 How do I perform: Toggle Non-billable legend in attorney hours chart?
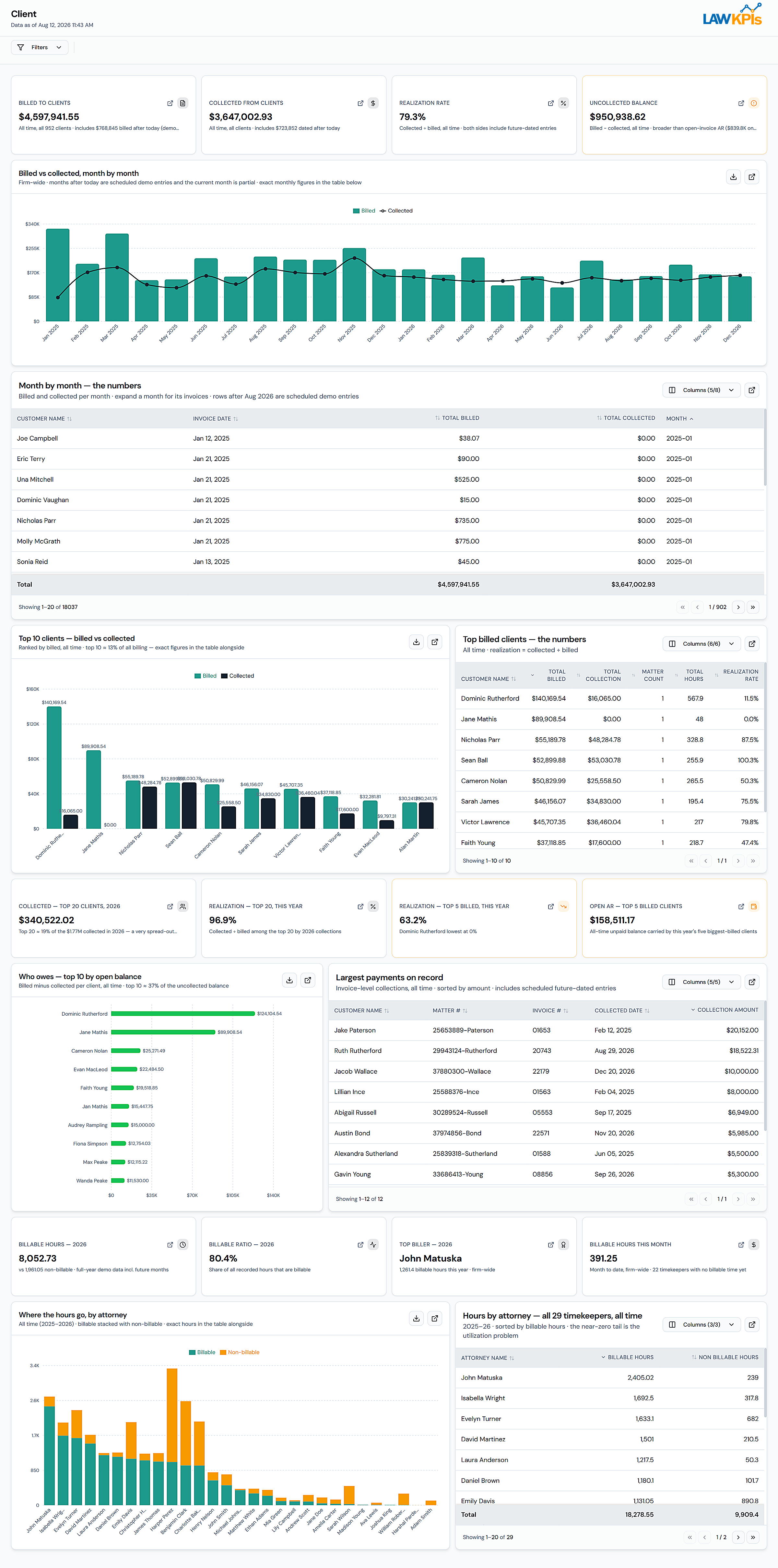(x=240, y=1353)
